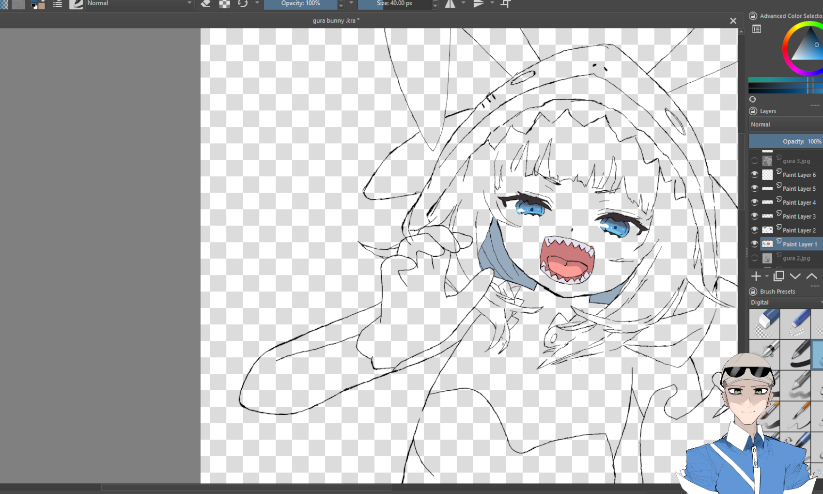
Task: Select the highlighted blue brush preset
Action: click(818, 354)
